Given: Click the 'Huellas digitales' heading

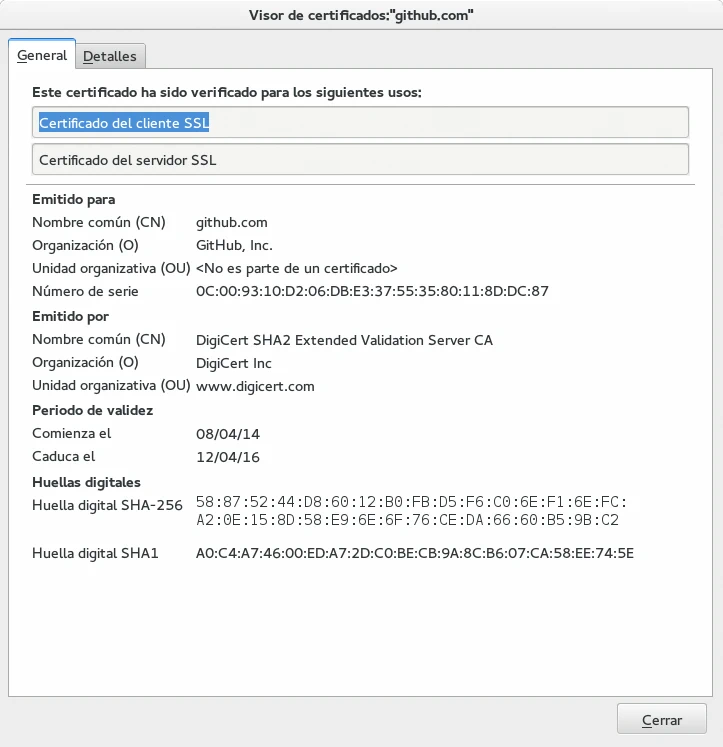Looking at the screenshot, I should (86, 482).
